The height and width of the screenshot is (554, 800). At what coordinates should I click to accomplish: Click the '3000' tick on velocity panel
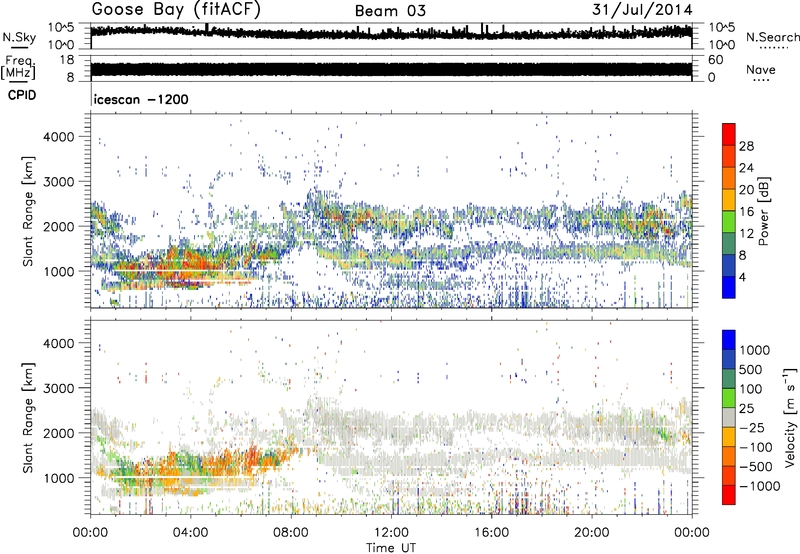click(59, 388)
